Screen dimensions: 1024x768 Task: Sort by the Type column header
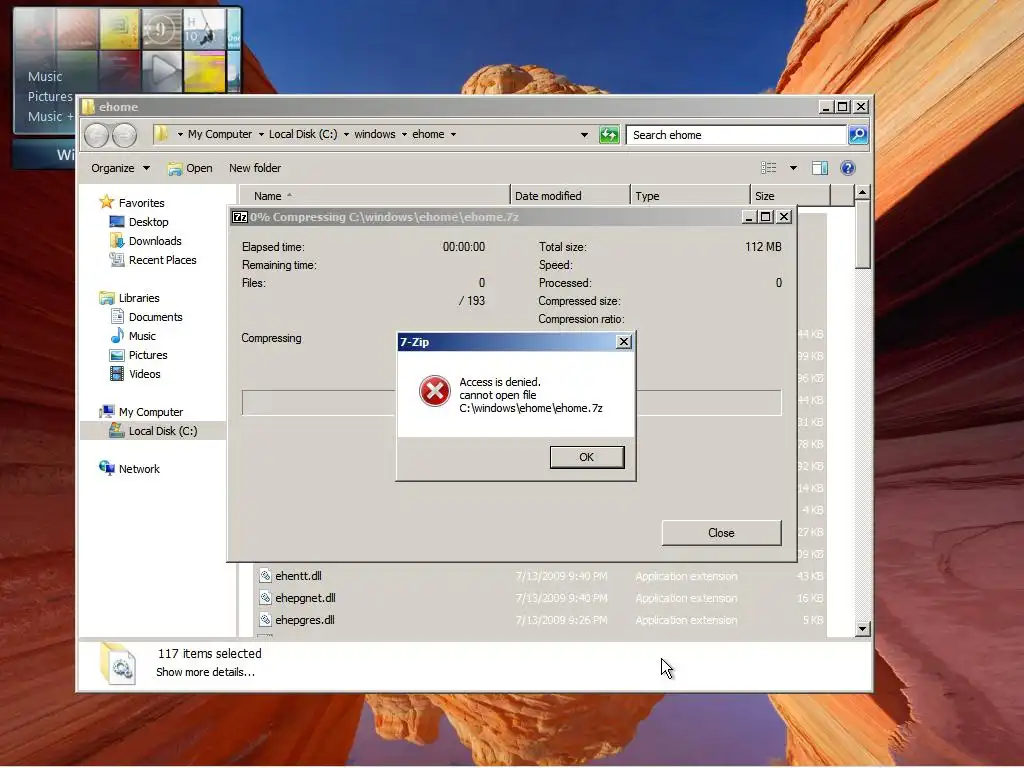point(690,196)
